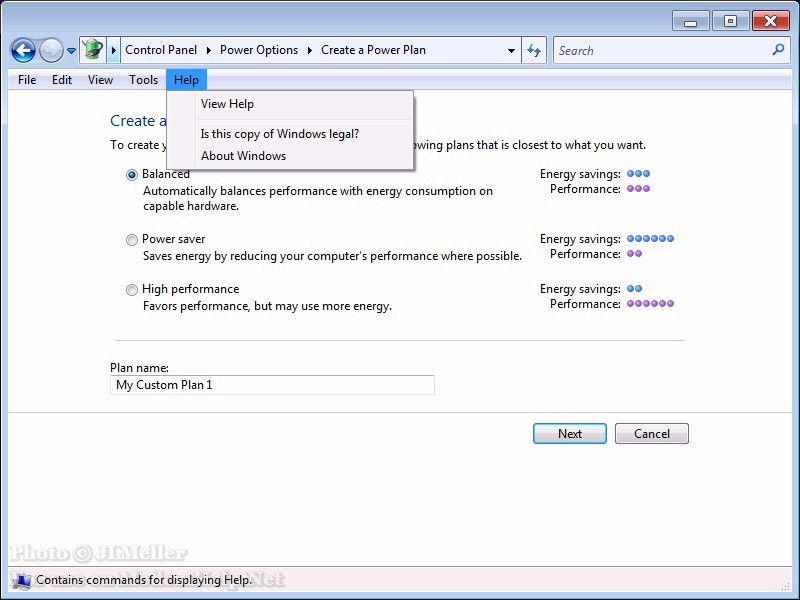Screen dimensions: 800x600
Task: Go to Power Options breadcrumb
Action: pyautogui.click(x=259, y=50)
